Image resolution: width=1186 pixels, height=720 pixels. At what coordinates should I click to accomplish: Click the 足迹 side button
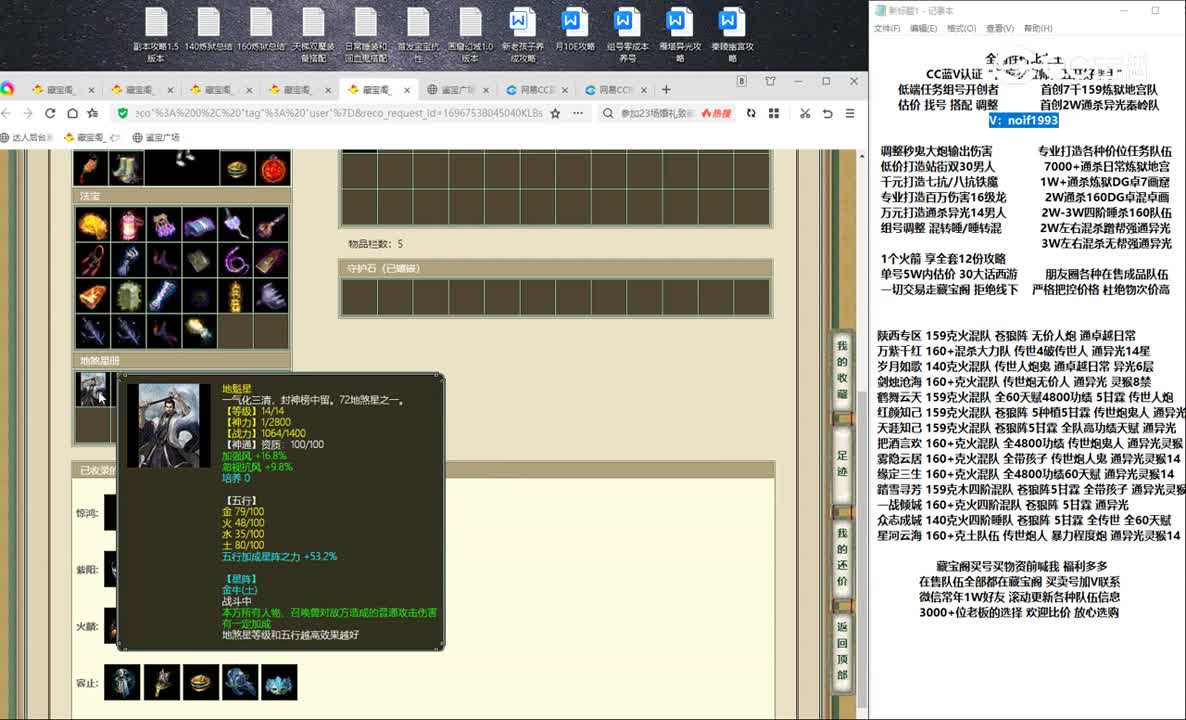point(842,463)
